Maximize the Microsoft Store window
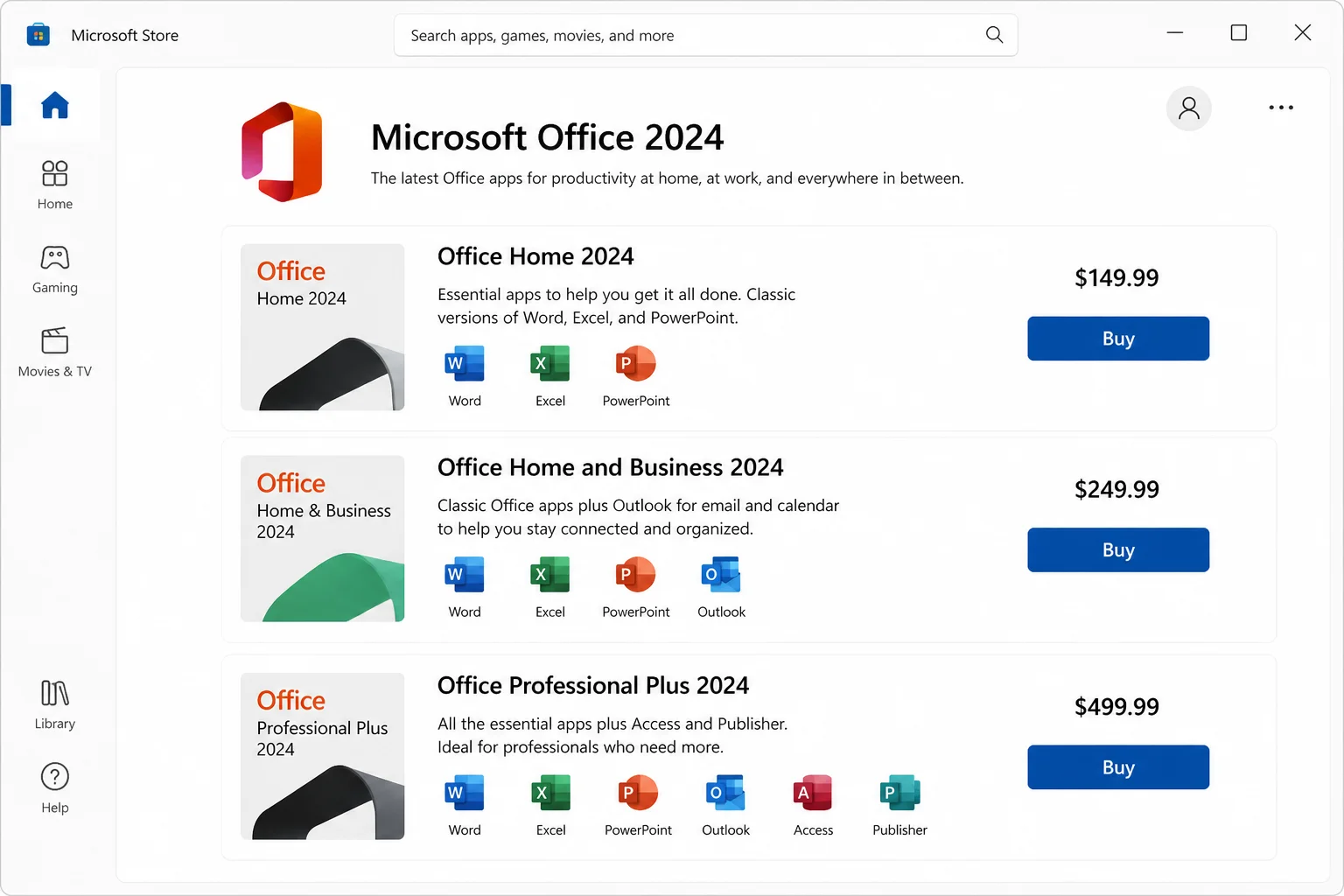Viewport: 1344px width, 896px height. pos(1239,33)
